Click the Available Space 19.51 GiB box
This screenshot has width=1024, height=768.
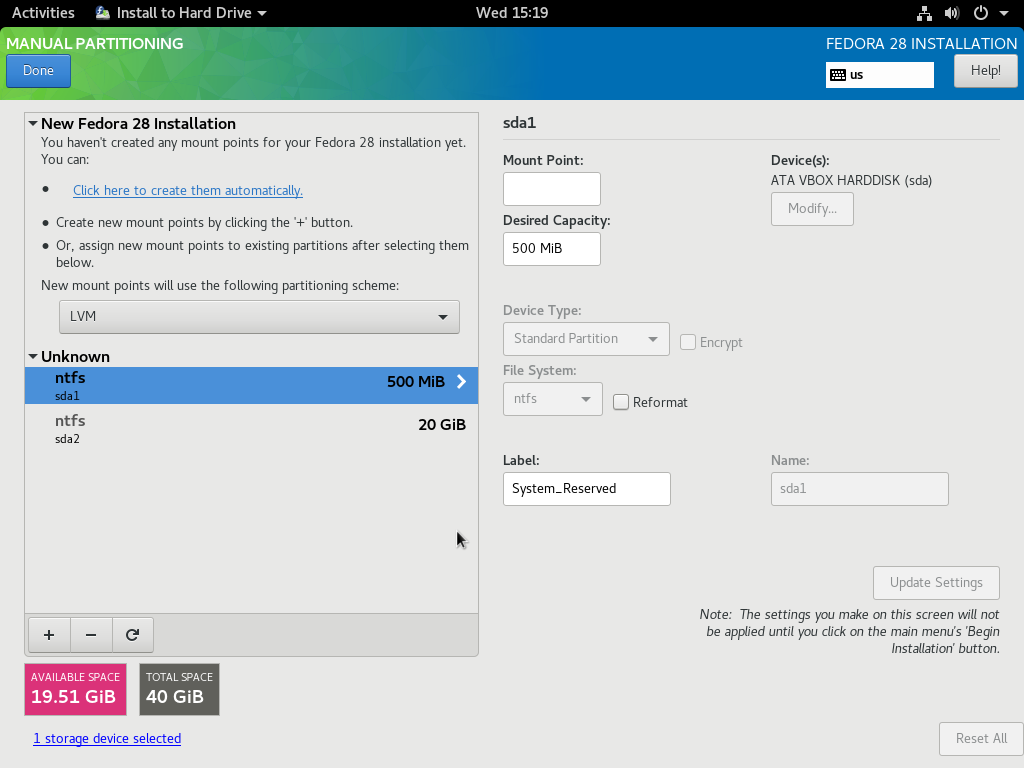(x=76, y=690)
